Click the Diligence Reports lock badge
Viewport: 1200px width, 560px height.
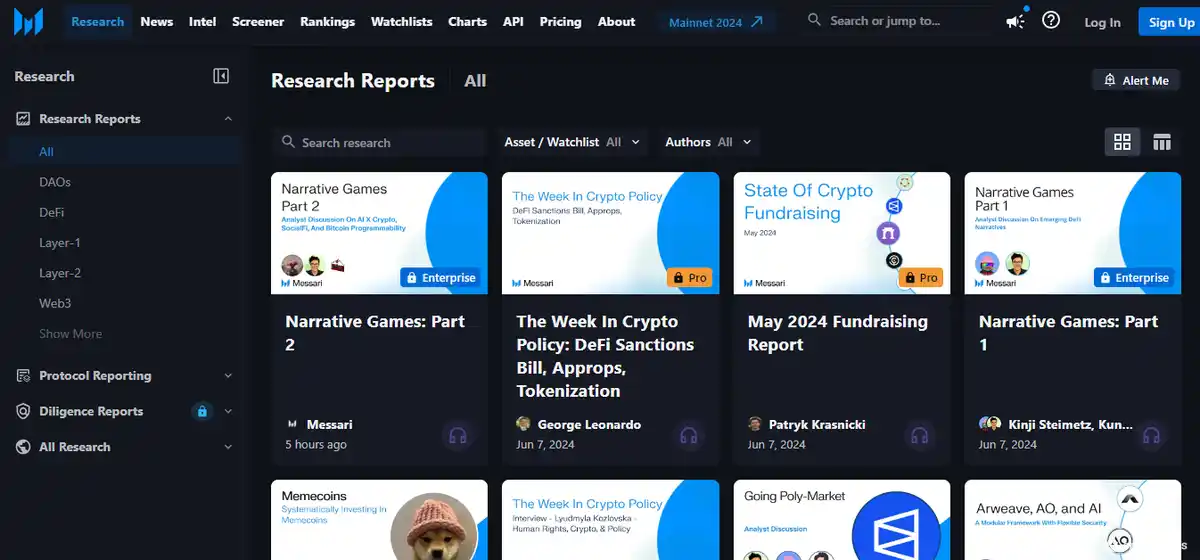(x=202, y=411)
